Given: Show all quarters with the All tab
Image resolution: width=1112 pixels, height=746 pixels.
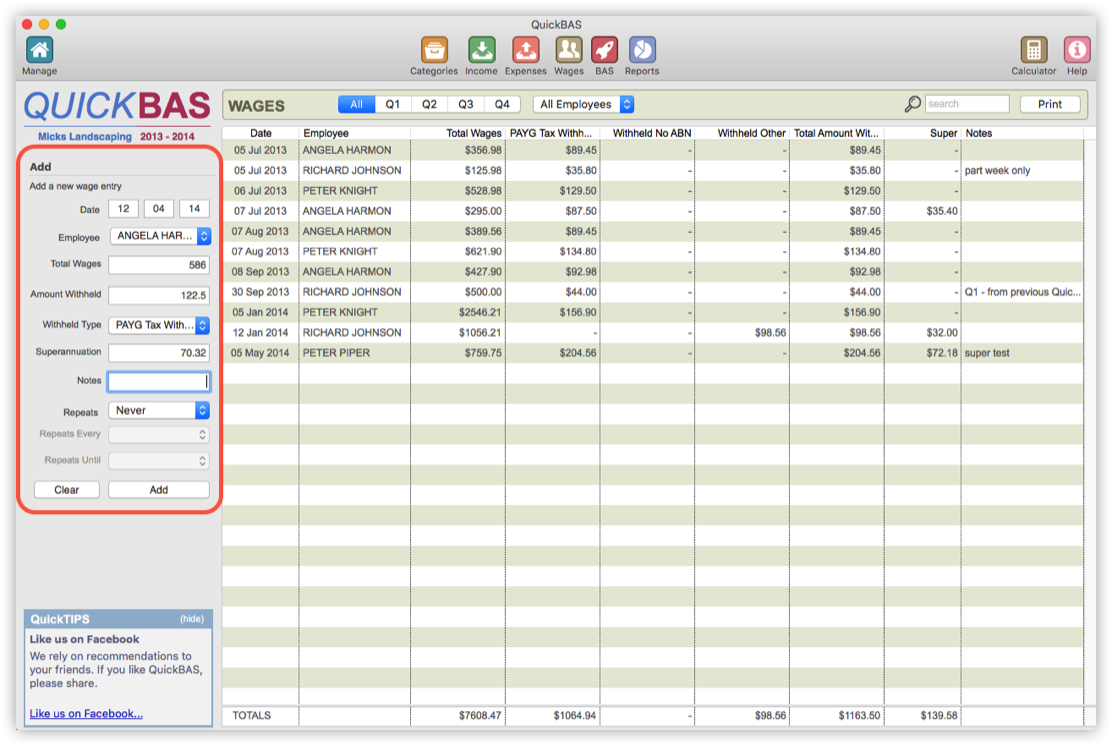Looking at the screenshot, I should [x=356, y=105].
